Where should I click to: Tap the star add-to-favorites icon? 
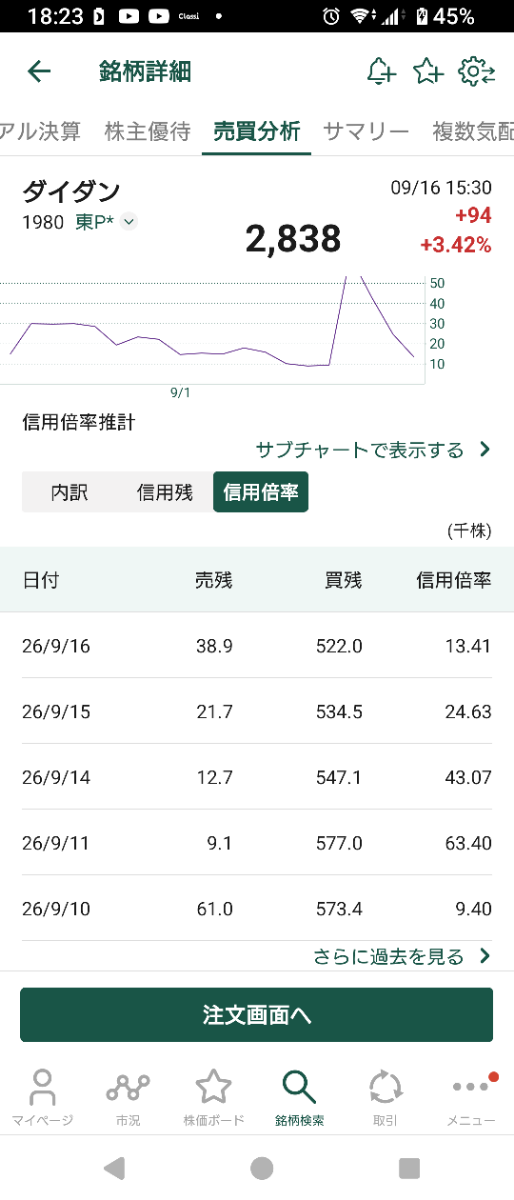click(428, 72)
